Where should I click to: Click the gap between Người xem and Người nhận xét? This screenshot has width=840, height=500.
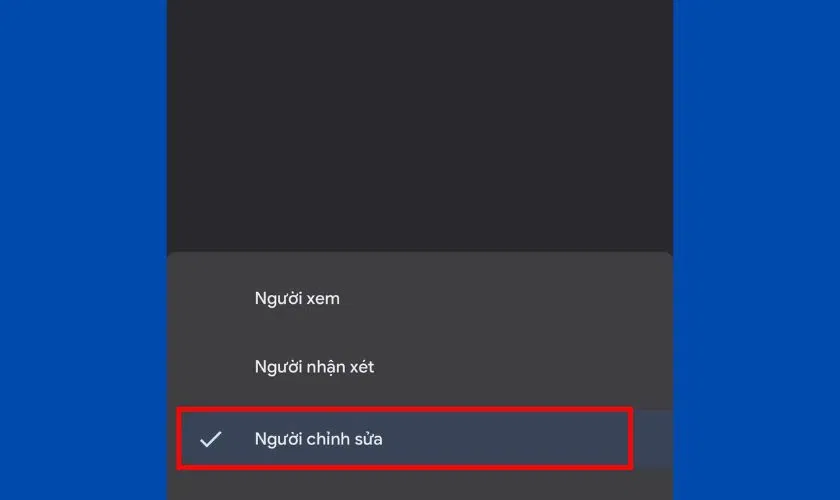coord(420,333)
